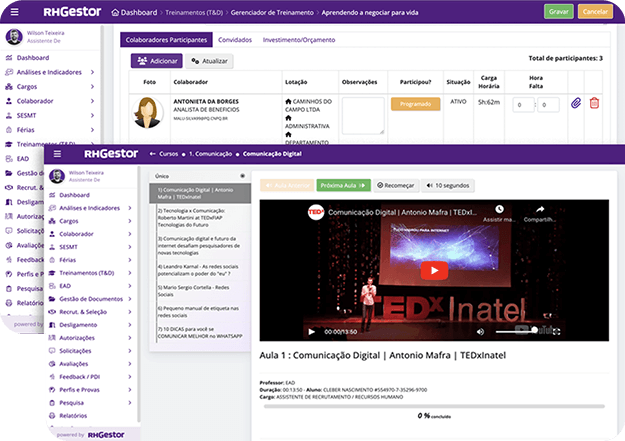Click the Observações text area for Antonieta

[x=363, y=116]
